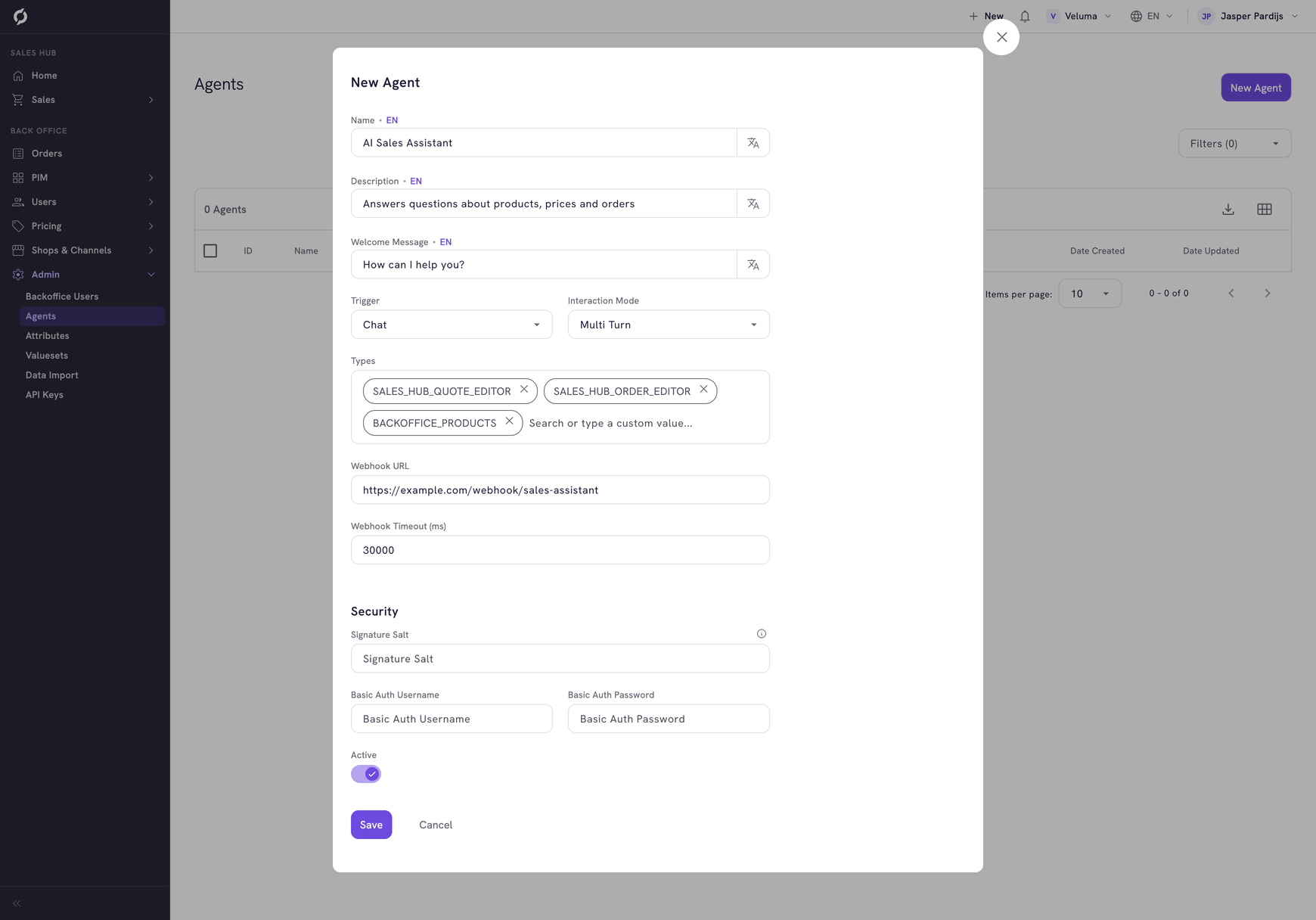Click the New button in the top bar

986,16
